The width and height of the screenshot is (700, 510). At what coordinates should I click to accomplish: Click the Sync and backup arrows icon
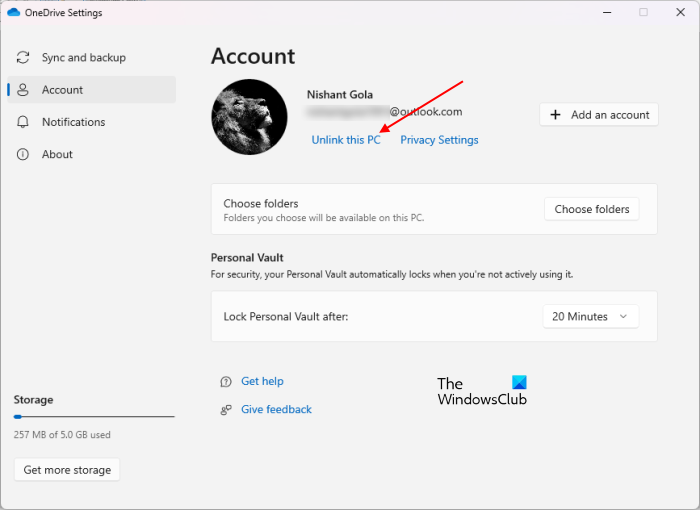[23, 58]
